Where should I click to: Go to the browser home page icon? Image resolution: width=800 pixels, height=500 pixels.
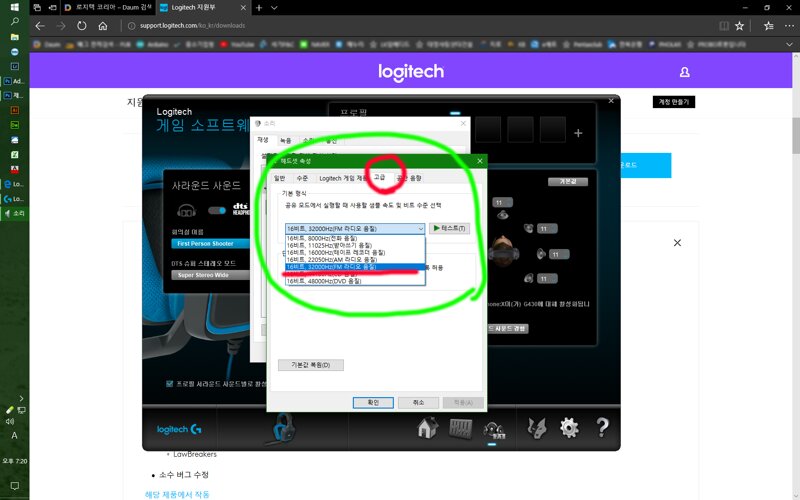click(103, 26)
